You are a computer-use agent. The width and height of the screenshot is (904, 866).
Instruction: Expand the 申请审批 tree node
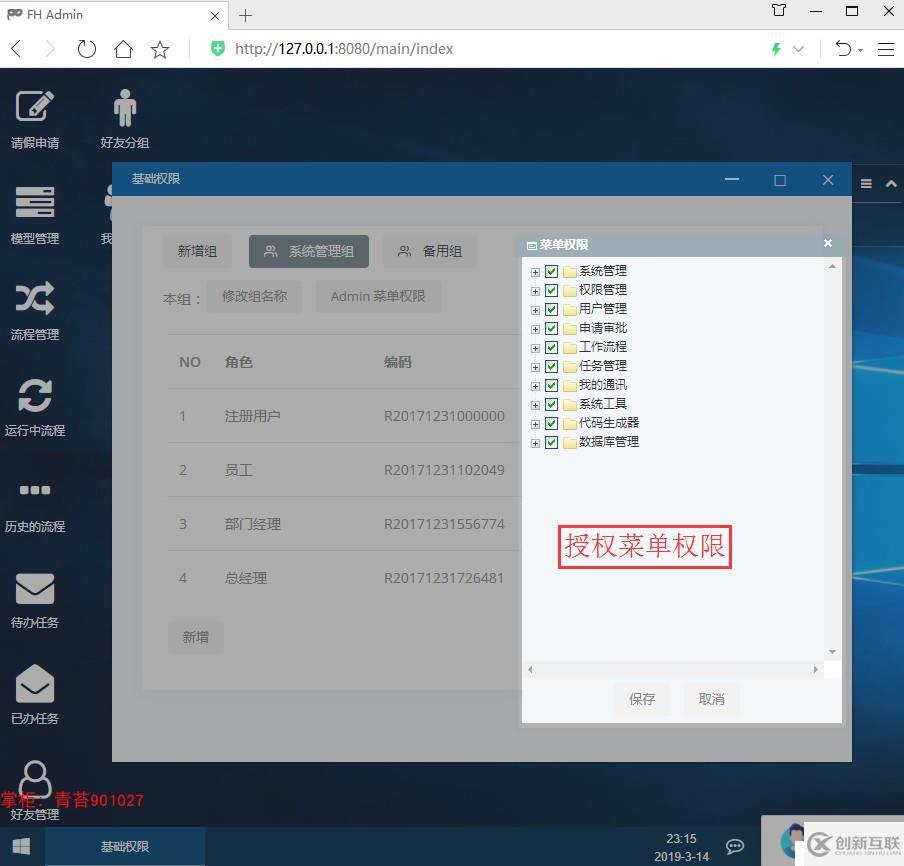click(x=535, y=329)
